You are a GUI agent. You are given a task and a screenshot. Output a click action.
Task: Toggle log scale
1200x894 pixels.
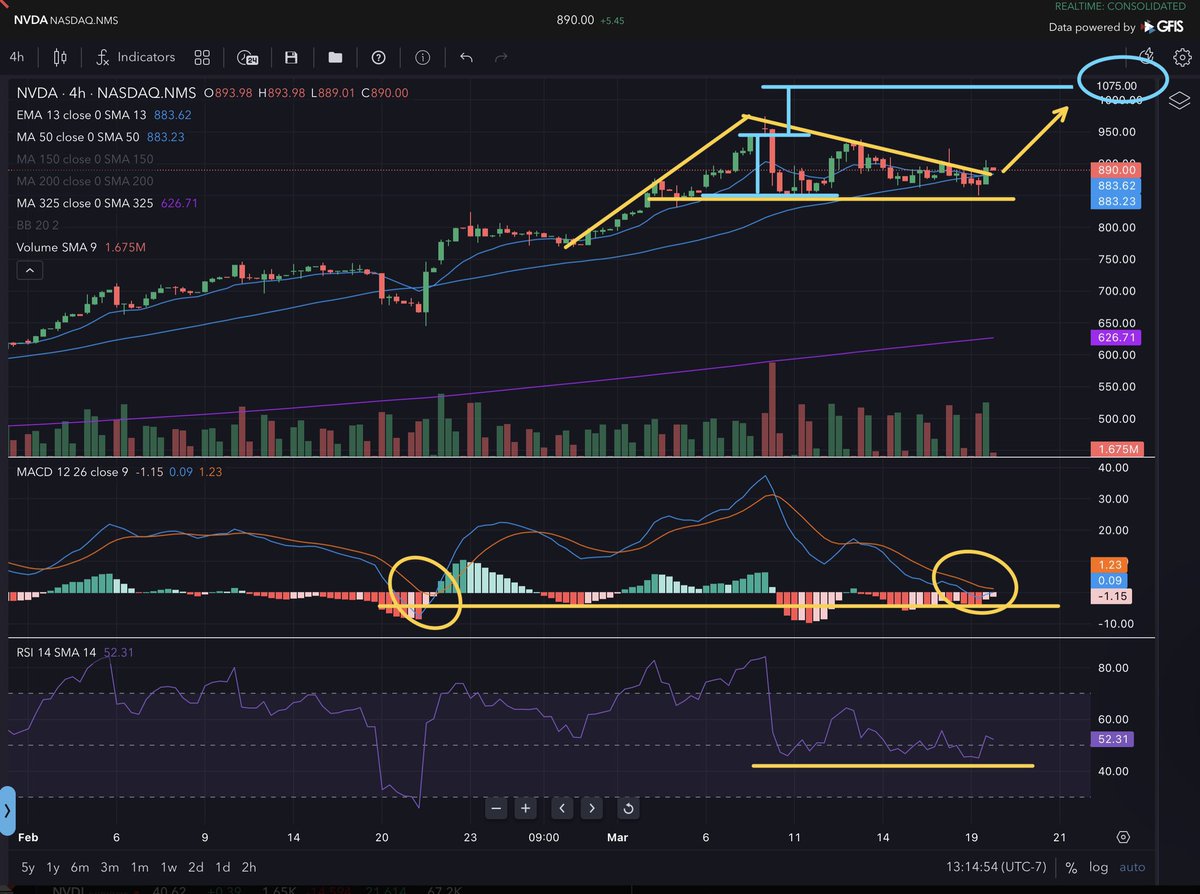pyautogui.click(x=1099, y=867)
